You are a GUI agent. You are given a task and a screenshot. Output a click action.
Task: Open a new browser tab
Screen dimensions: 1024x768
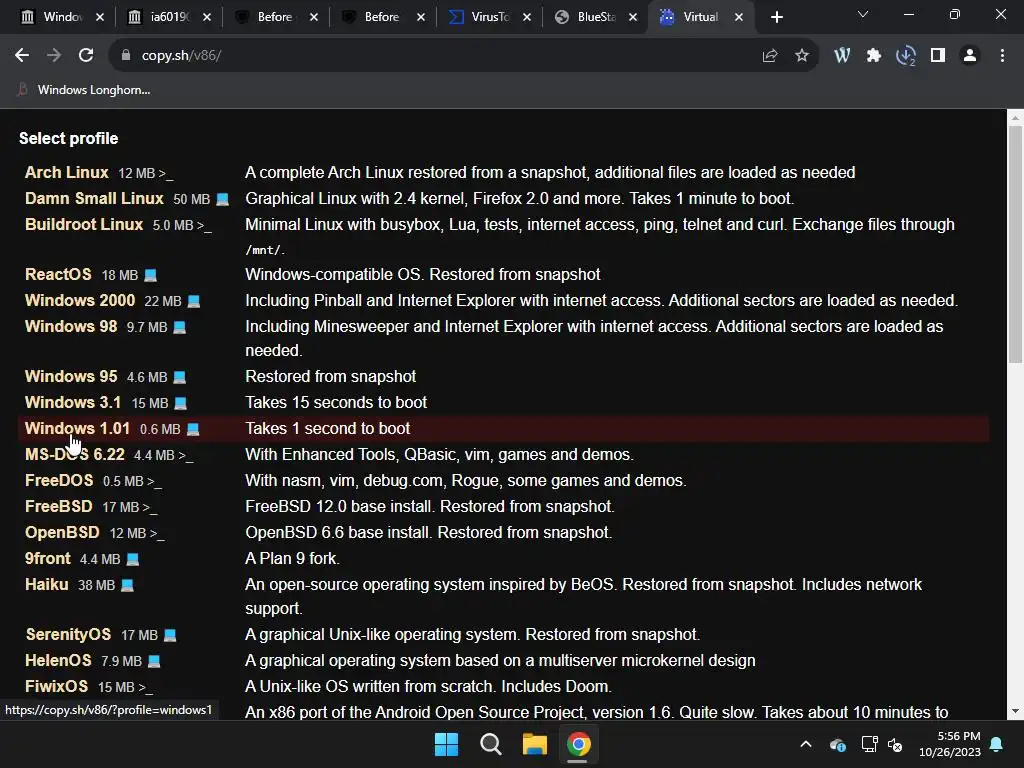coord(776,17)
